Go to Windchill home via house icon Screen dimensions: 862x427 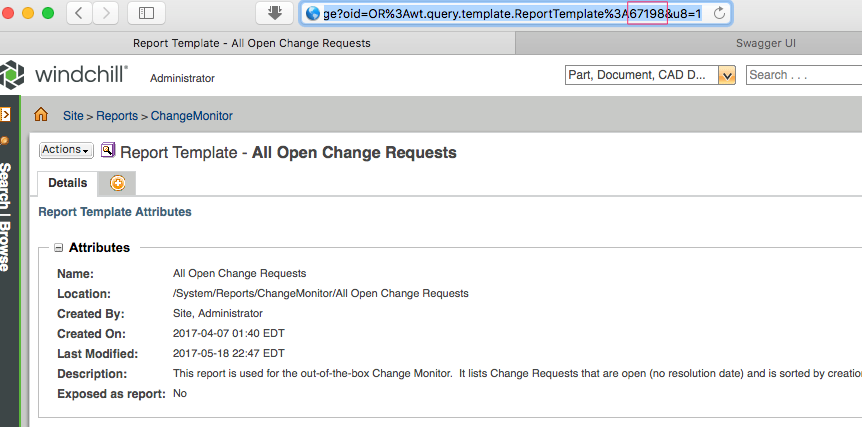[41, 115]
